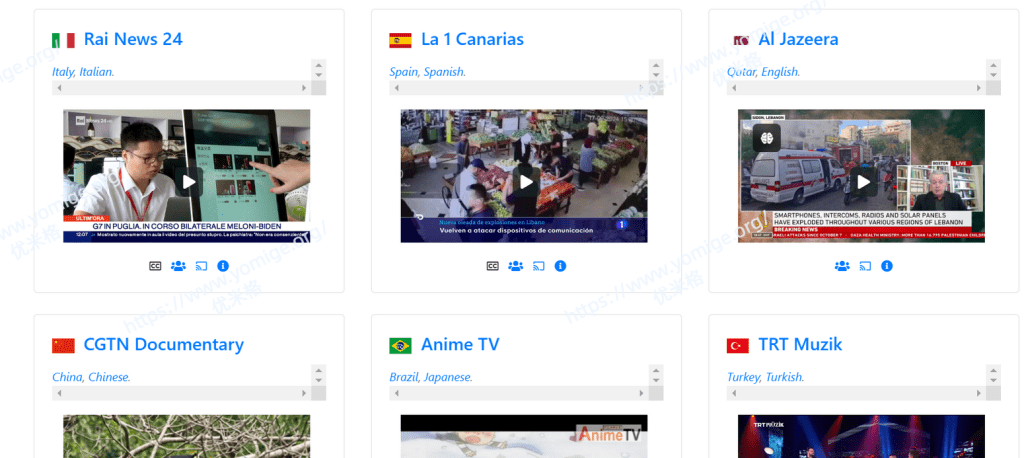Image resolution: width=1024 pixels, height=458 pixels.
Task: Click the viewers icon under Al Jazeera
Action: pos(842,266)
